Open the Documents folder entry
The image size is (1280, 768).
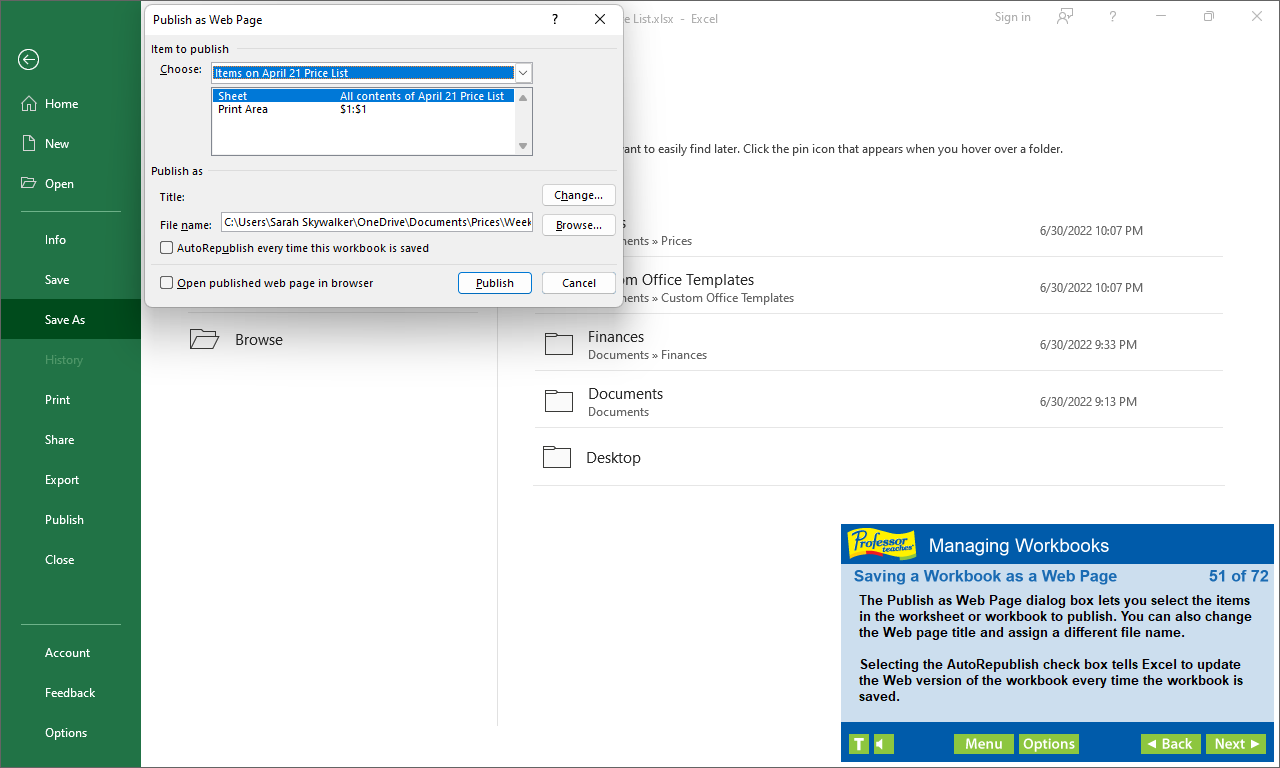878,402
